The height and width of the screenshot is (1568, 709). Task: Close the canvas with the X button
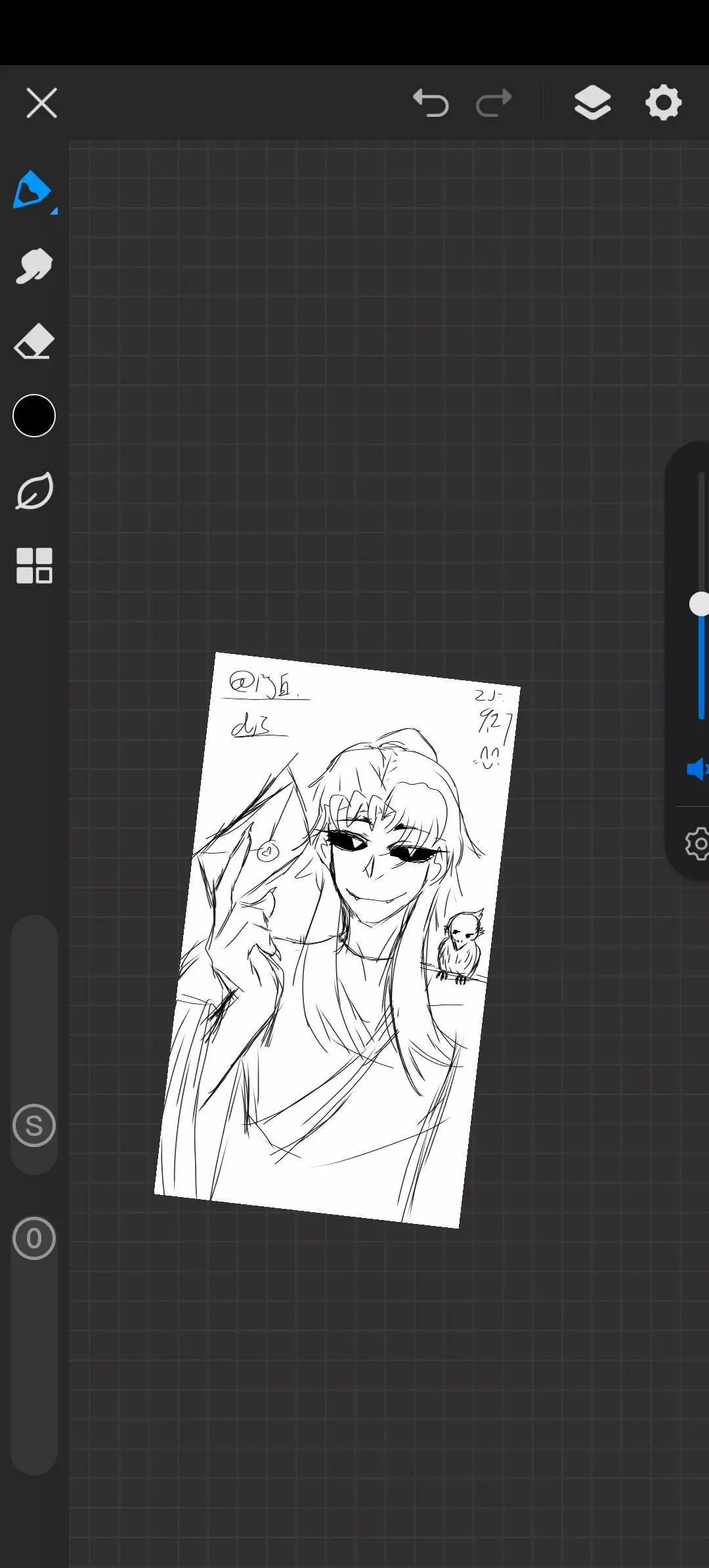(41, 103)
